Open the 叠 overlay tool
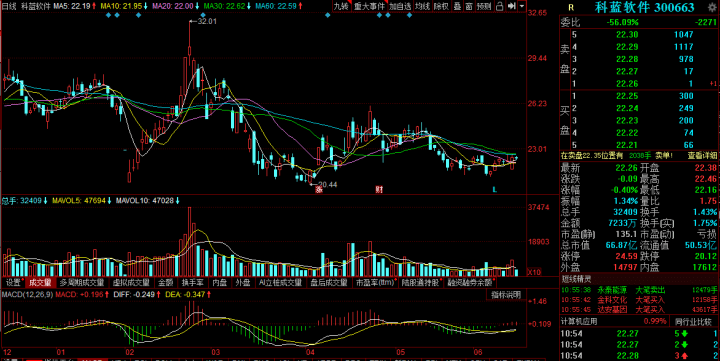Image resolution: width=720 pixels, height=361 pixels. (x=457, y=6)
